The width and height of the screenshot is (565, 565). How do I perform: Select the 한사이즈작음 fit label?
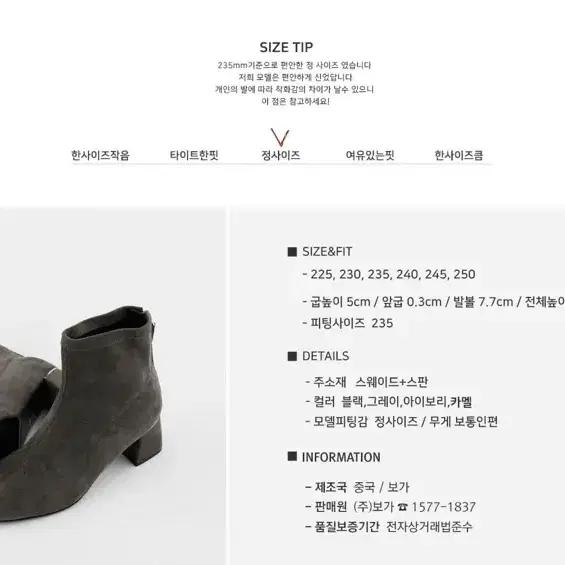pos(100,155)
